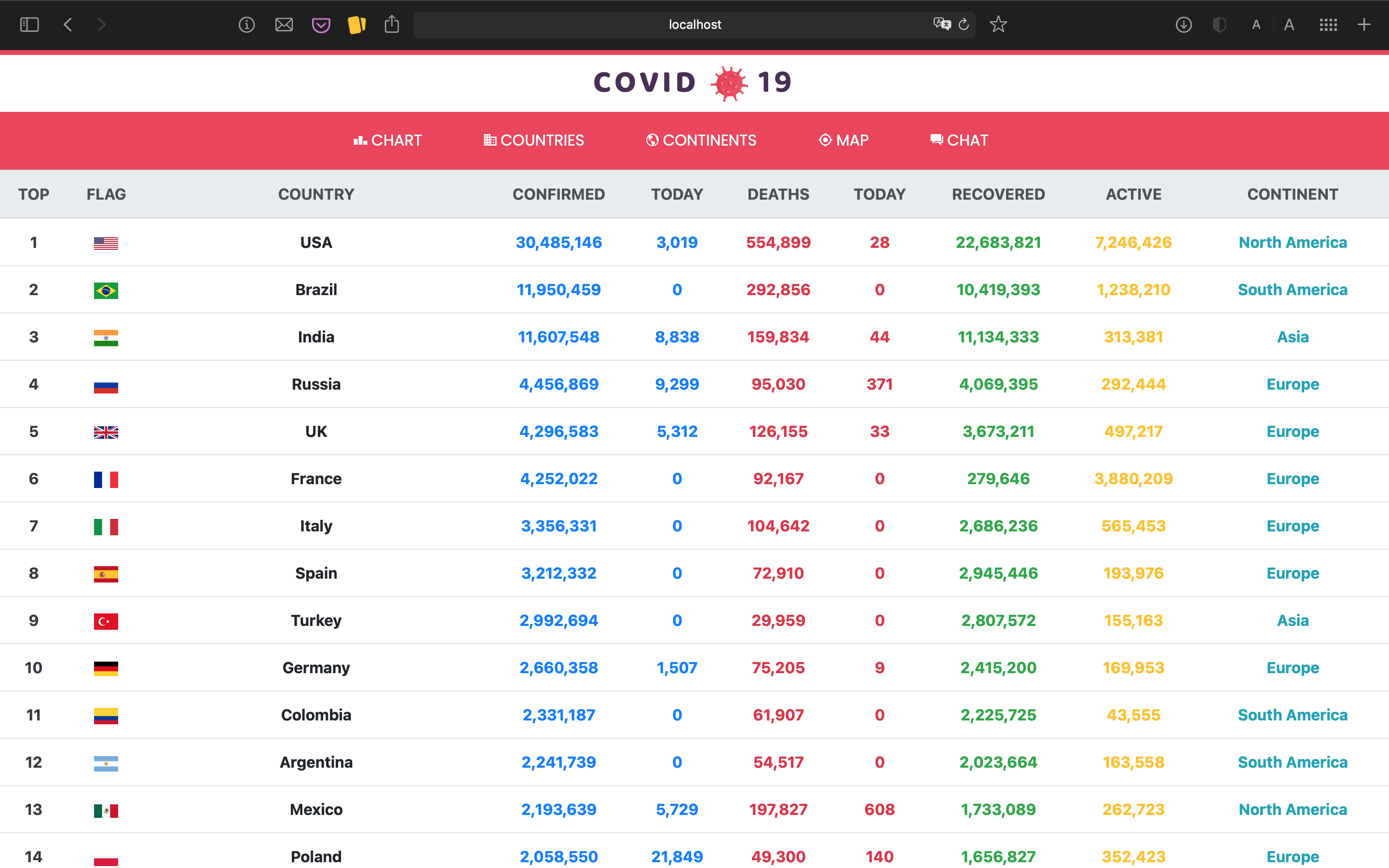Open the CONTINENTS nav tab
The image size is (1389, 868).
pyautogui.click(x=701, y=141)
